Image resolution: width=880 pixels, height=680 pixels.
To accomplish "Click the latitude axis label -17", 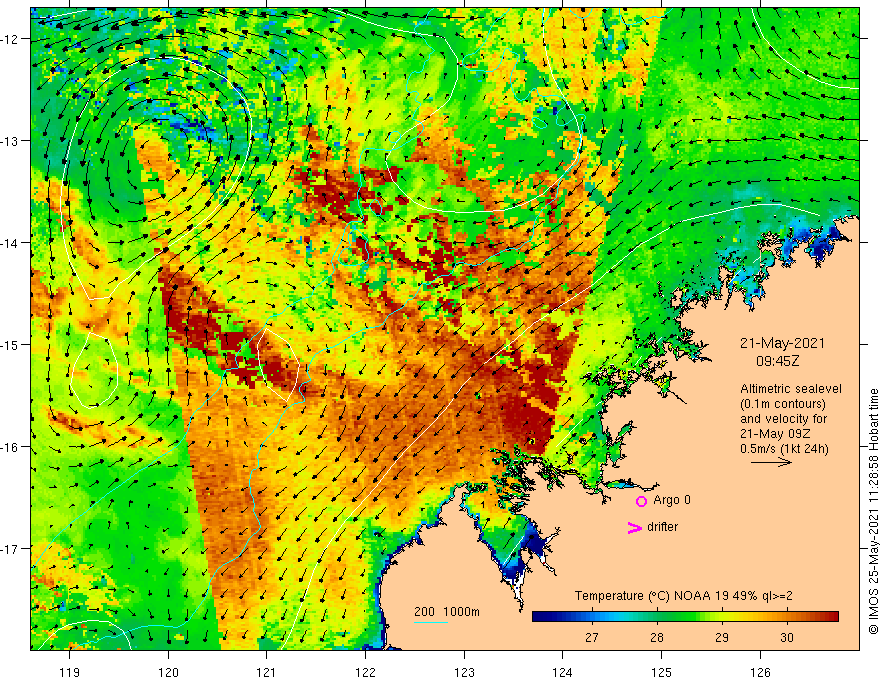I will 10,549.
